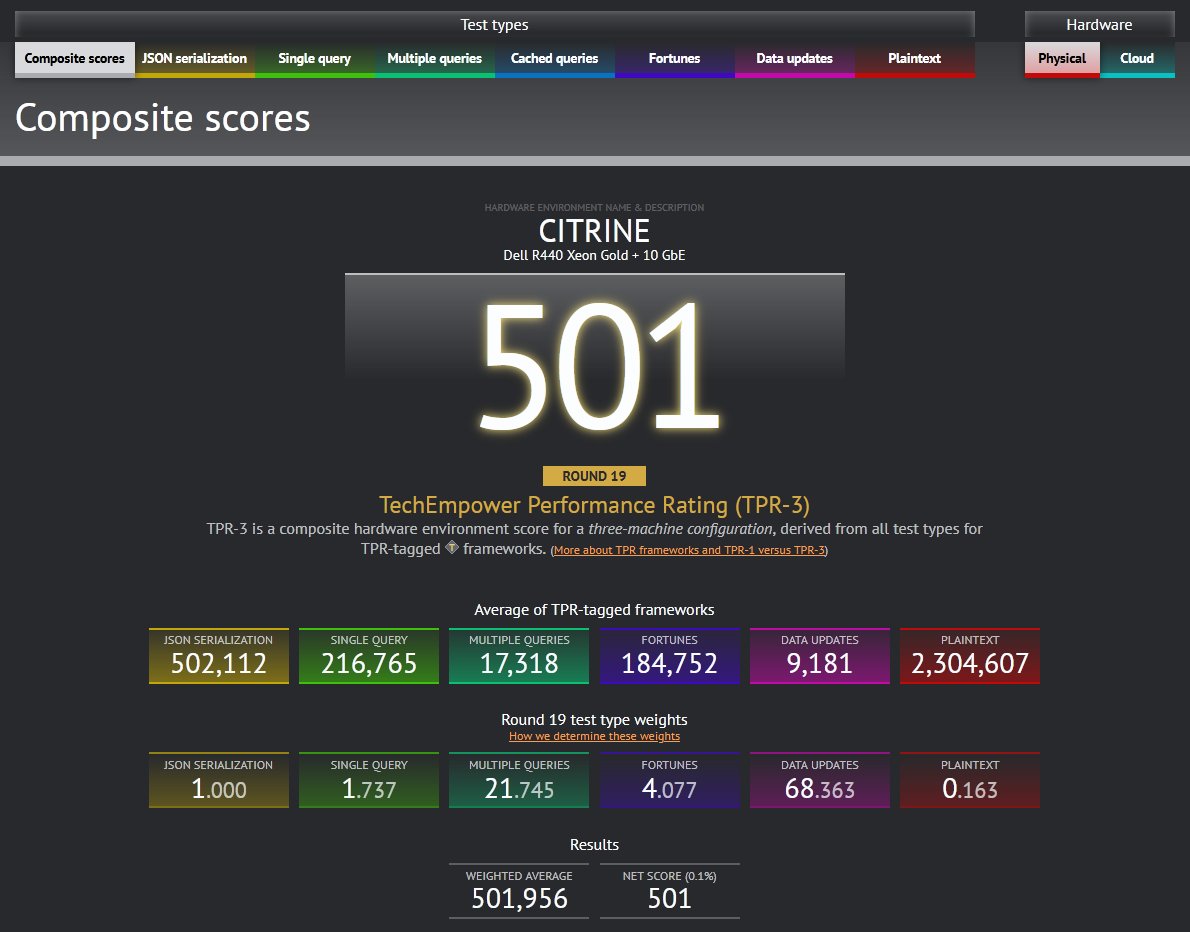Click the Multiple queries average 17,318 box
Screen dimensions: 1190x932
pyautogui.click(x=519, y=656)
